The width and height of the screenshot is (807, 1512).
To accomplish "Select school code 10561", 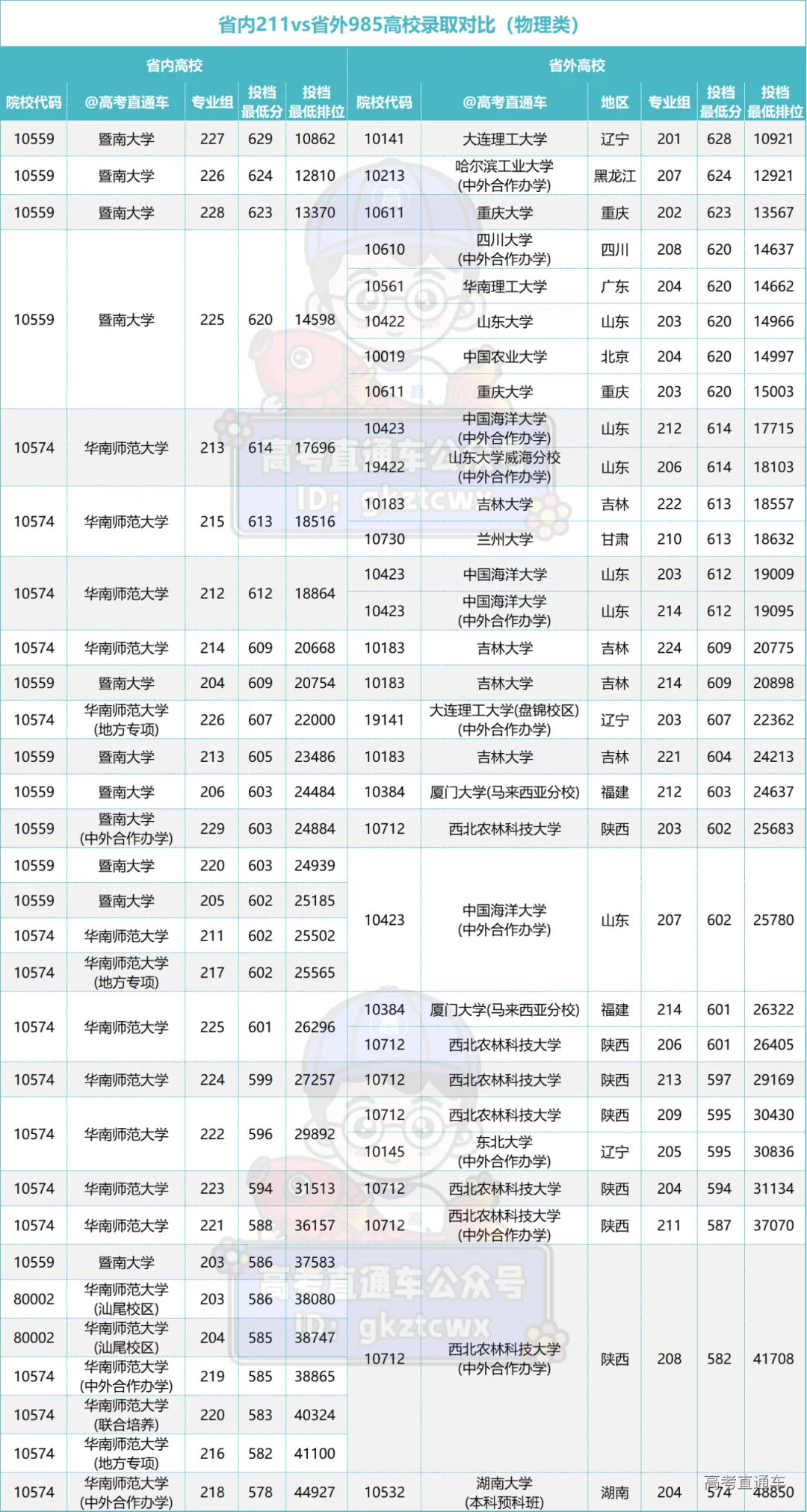I will (384, 286).
